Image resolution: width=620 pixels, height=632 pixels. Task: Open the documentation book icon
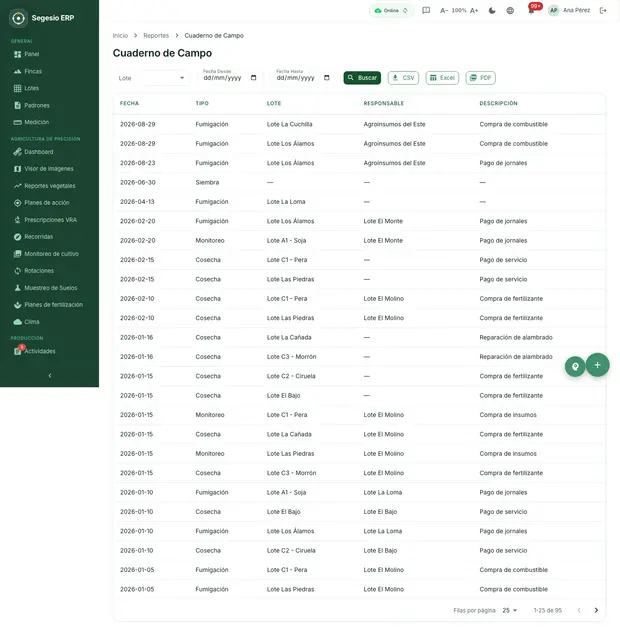coord(426,10)
